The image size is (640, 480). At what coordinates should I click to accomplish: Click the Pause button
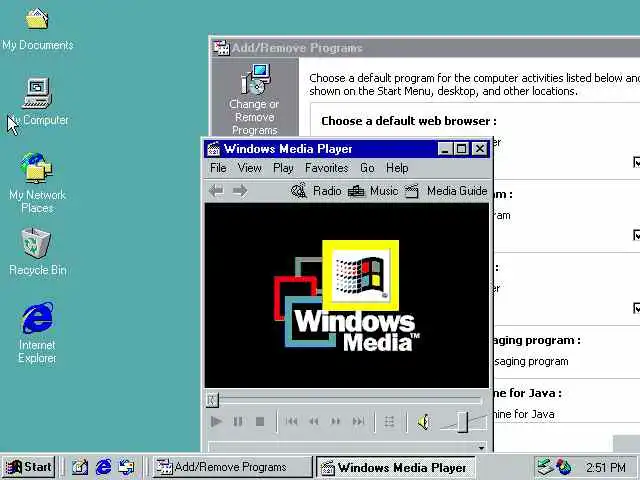238,421
